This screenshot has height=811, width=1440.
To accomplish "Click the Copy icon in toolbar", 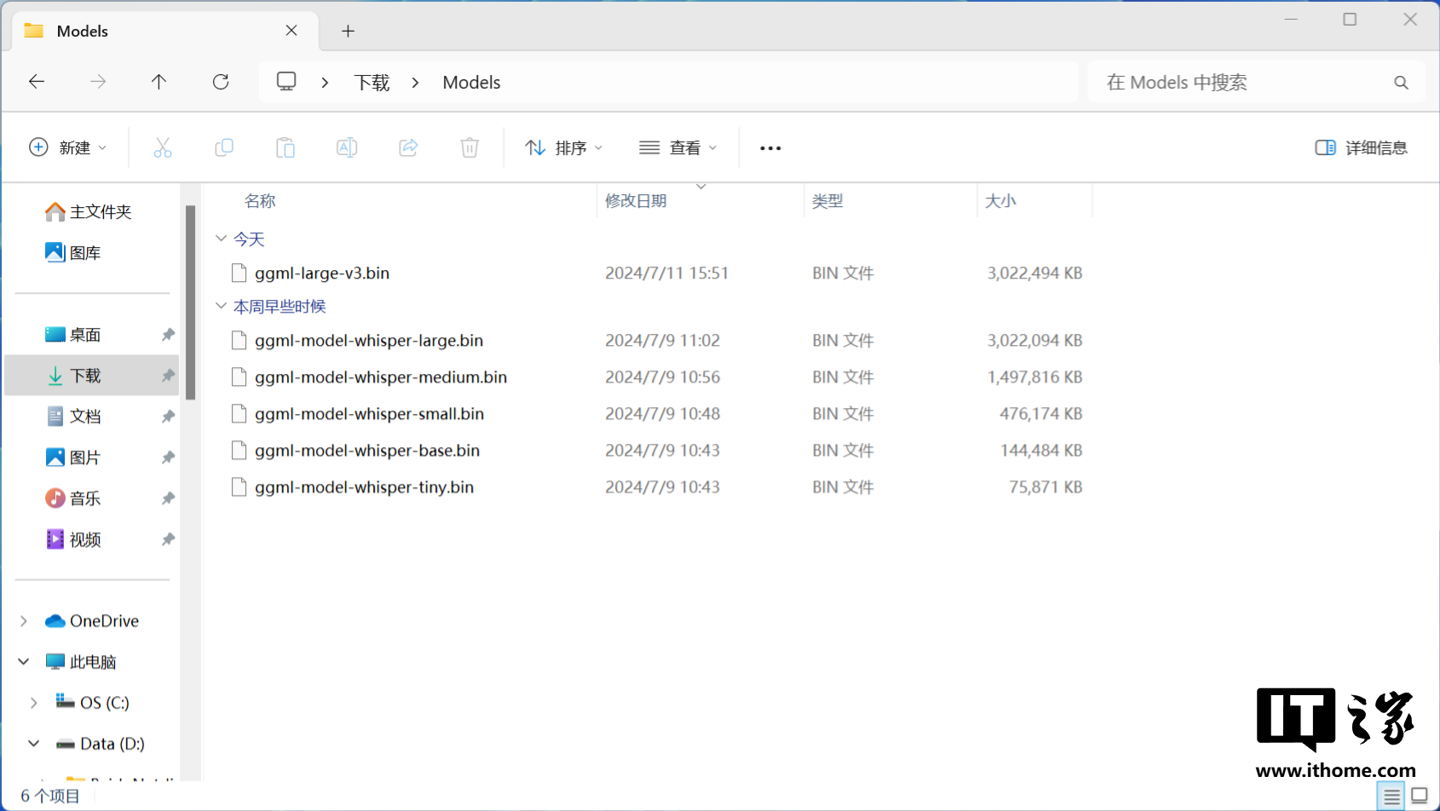I will coord(224,148).
